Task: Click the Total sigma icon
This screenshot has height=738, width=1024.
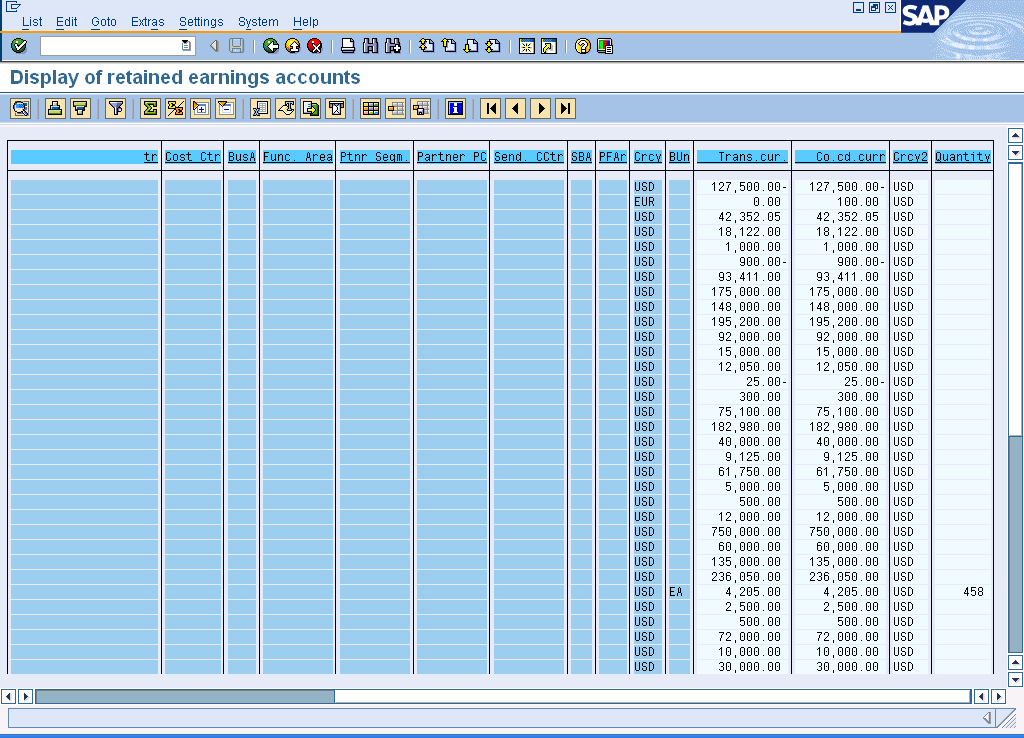Action: pyautogui.click(x=150, y=108)
